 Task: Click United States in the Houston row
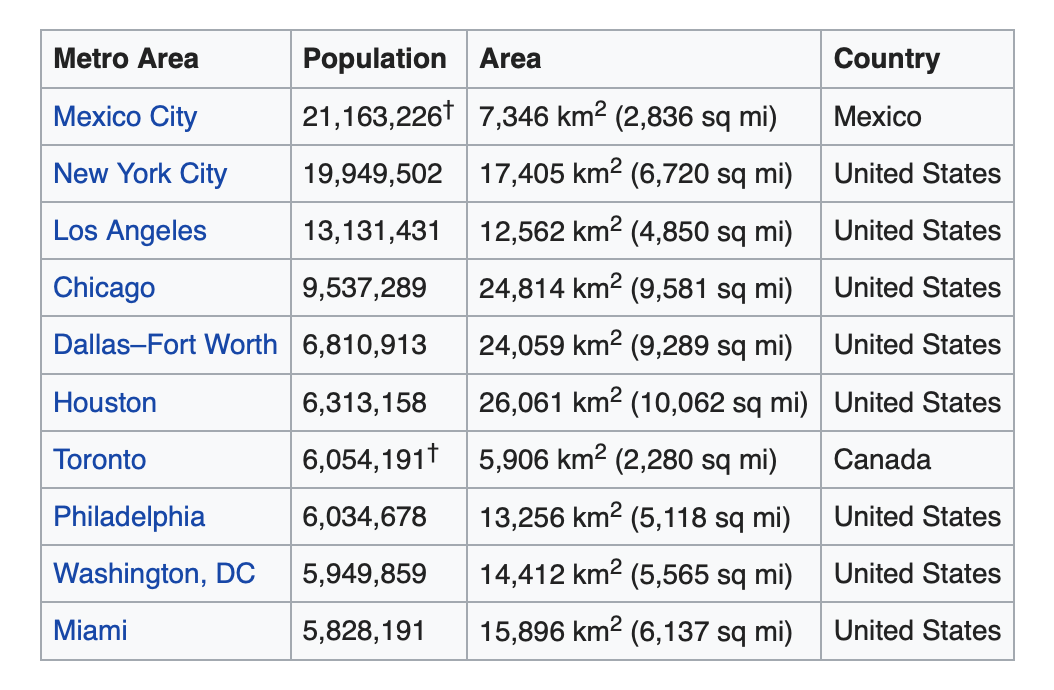[x=918, y=402]
